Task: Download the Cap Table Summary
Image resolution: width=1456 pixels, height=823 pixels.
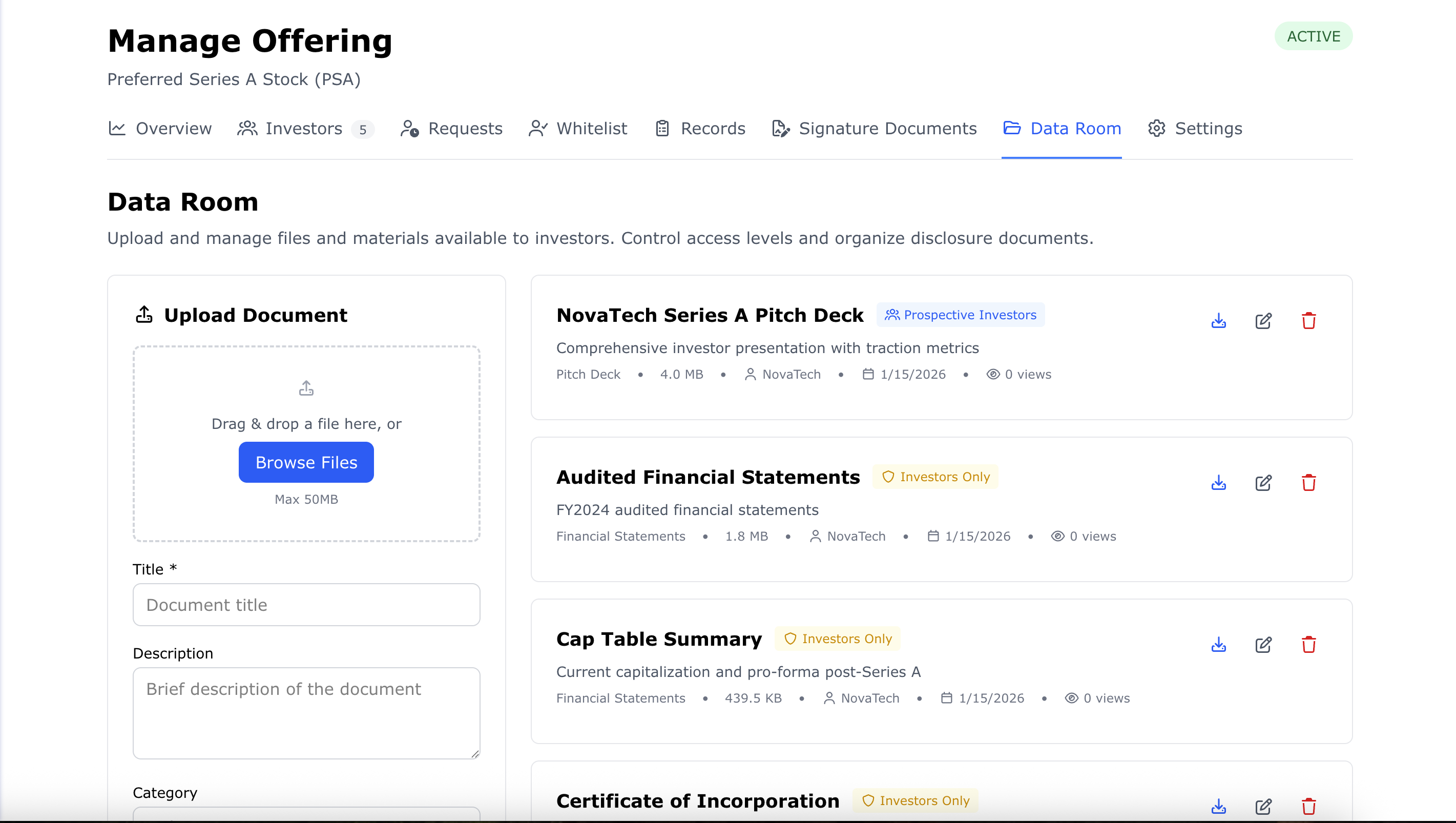Action: [1219, 644]
